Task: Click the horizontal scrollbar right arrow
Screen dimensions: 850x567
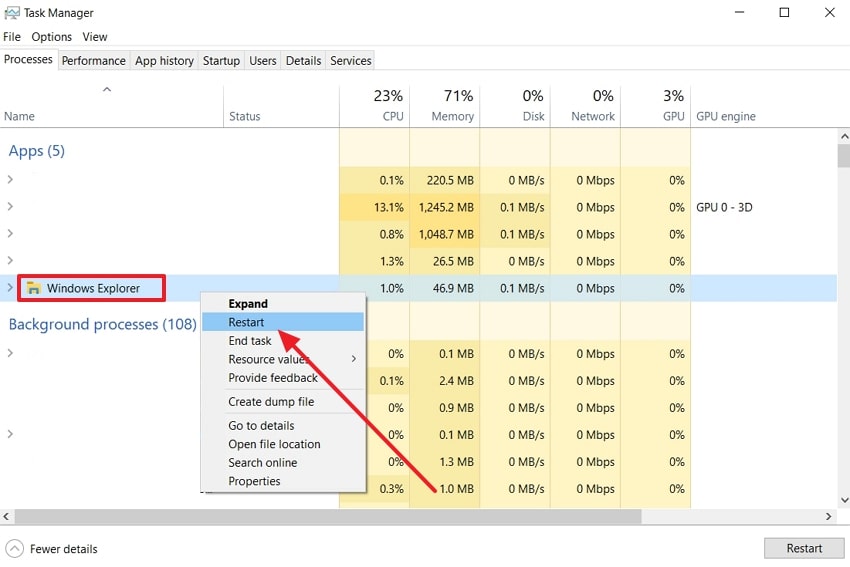Action: click(829, 517)
